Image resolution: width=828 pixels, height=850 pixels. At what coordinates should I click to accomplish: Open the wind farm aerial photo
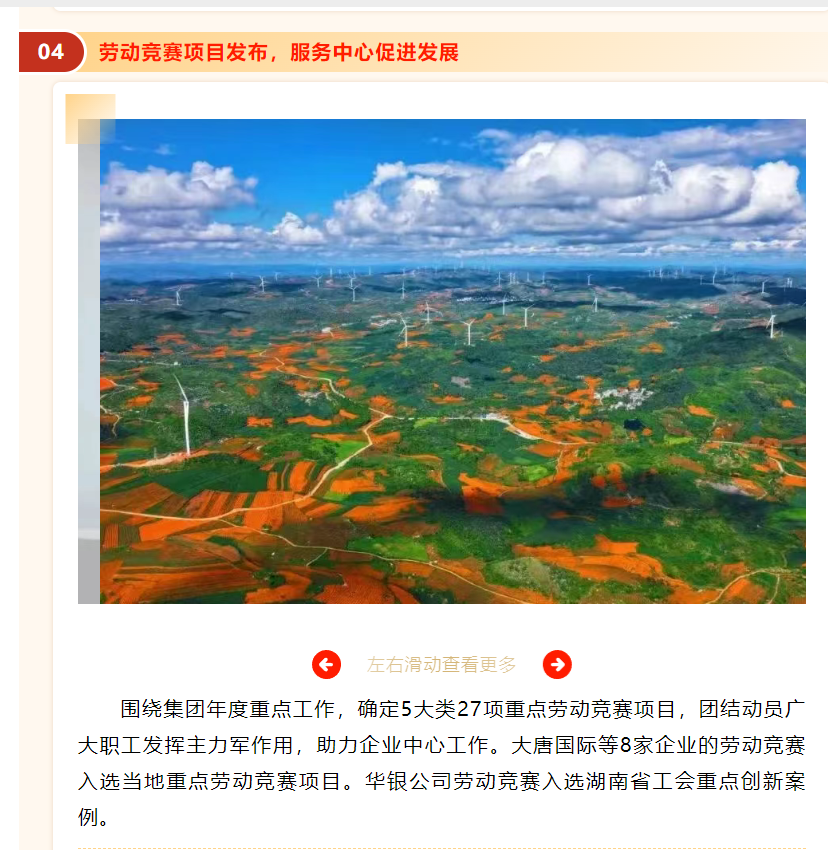click(453, 361)
